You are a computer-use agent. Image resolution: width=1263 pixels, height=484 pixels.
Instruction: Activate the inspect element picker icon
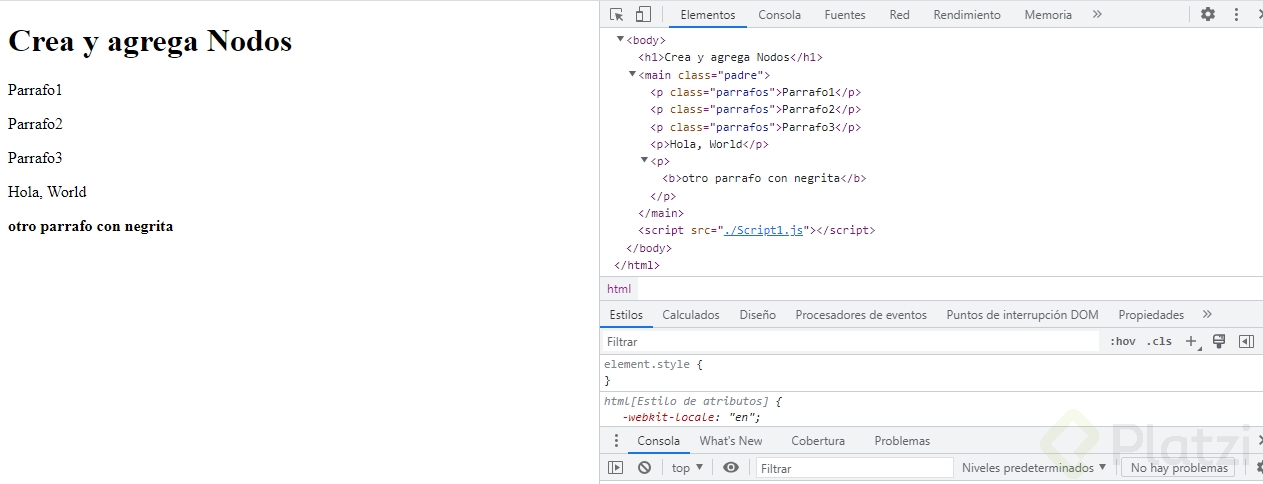617,14
